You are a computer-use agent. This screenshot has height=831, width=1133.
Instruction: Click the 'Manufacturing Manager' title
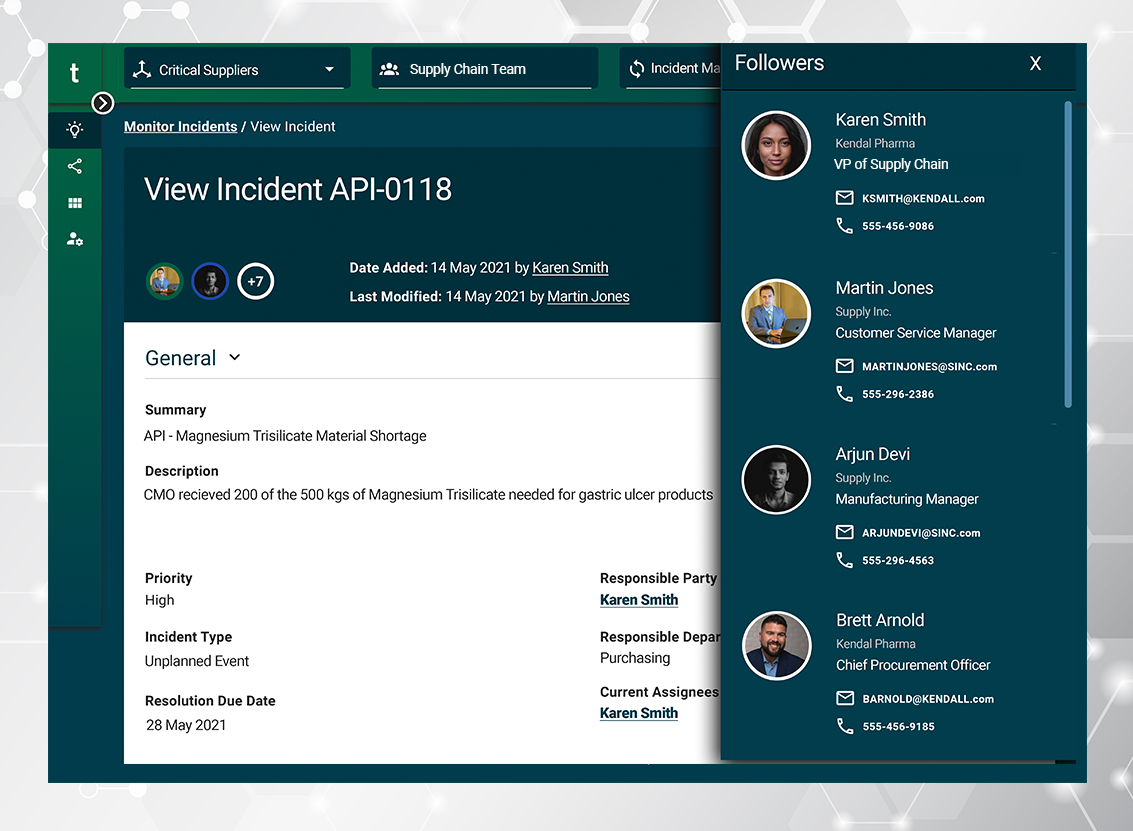click(907, 499)
